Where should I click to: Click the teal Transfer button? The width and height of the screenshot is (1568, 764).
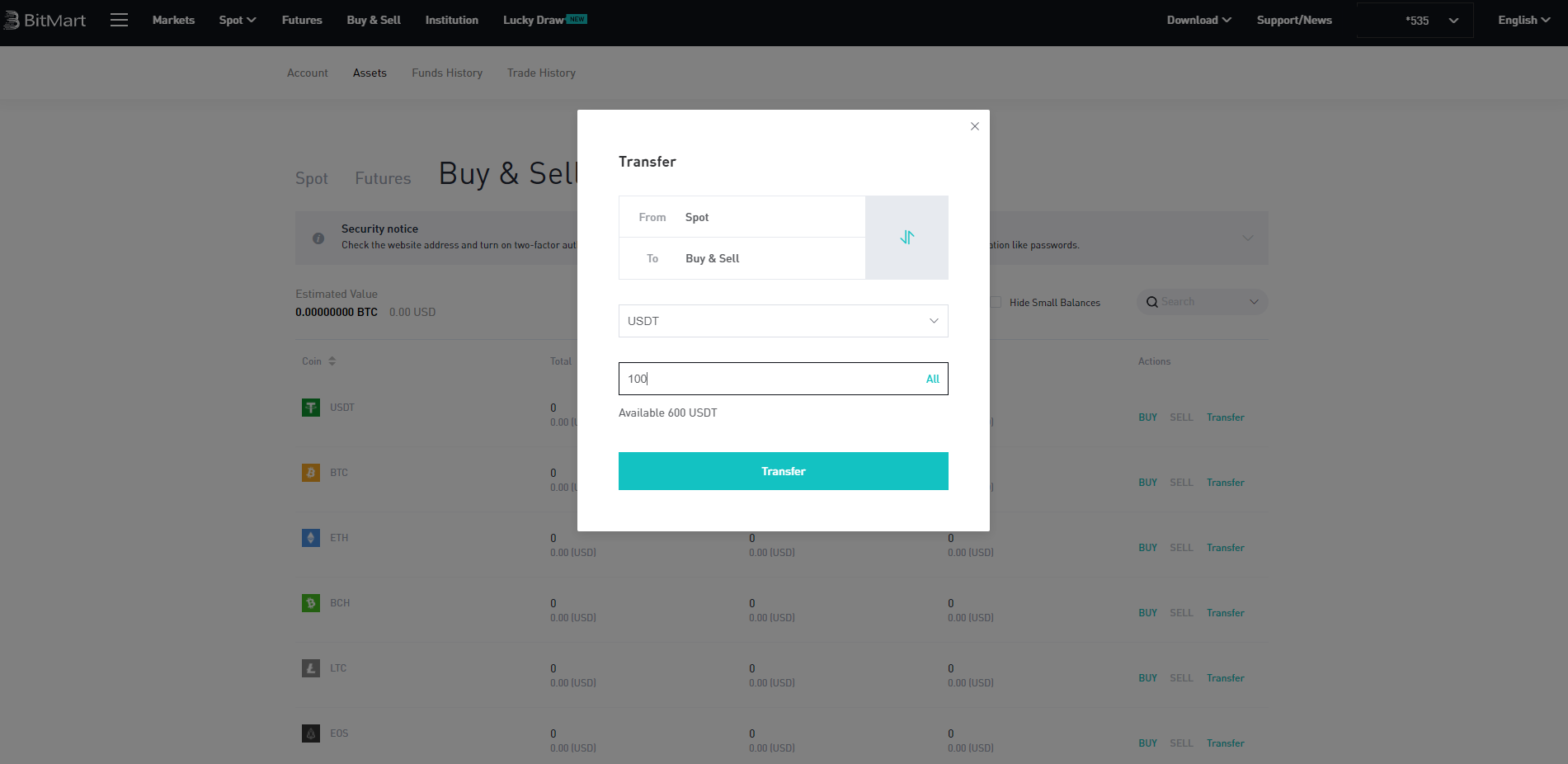point(783,471)
